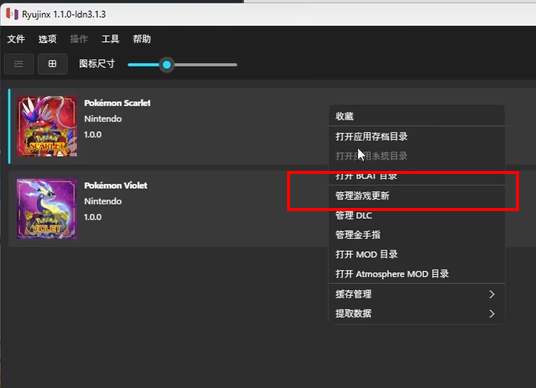The height and width of the screenshot is (388, 536).
Task: Open the 文件 menu
Action: click(x=16, y=39)
